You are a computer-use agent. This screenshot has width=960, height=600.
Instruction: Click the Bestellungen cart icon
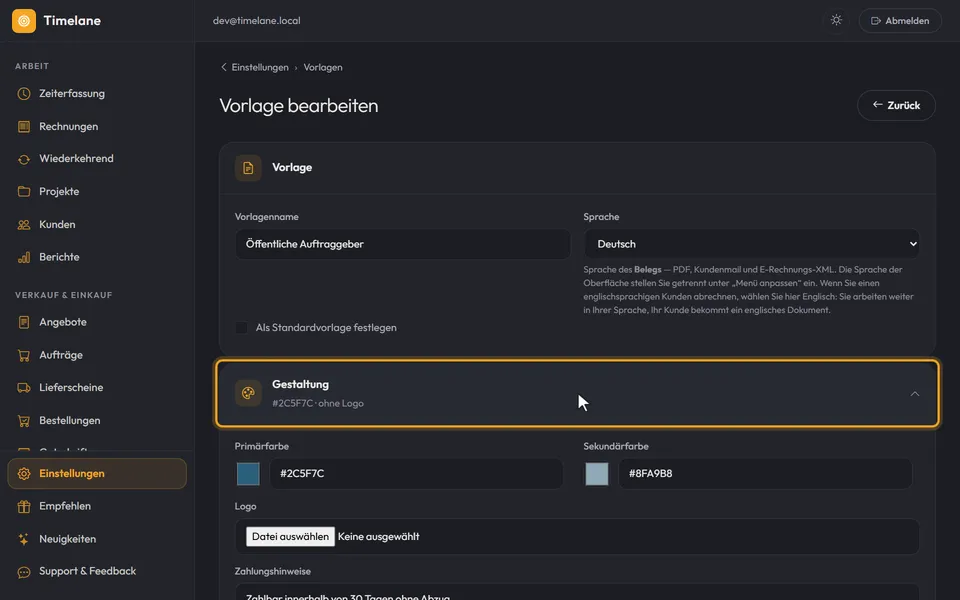click(x=24, y=421)
